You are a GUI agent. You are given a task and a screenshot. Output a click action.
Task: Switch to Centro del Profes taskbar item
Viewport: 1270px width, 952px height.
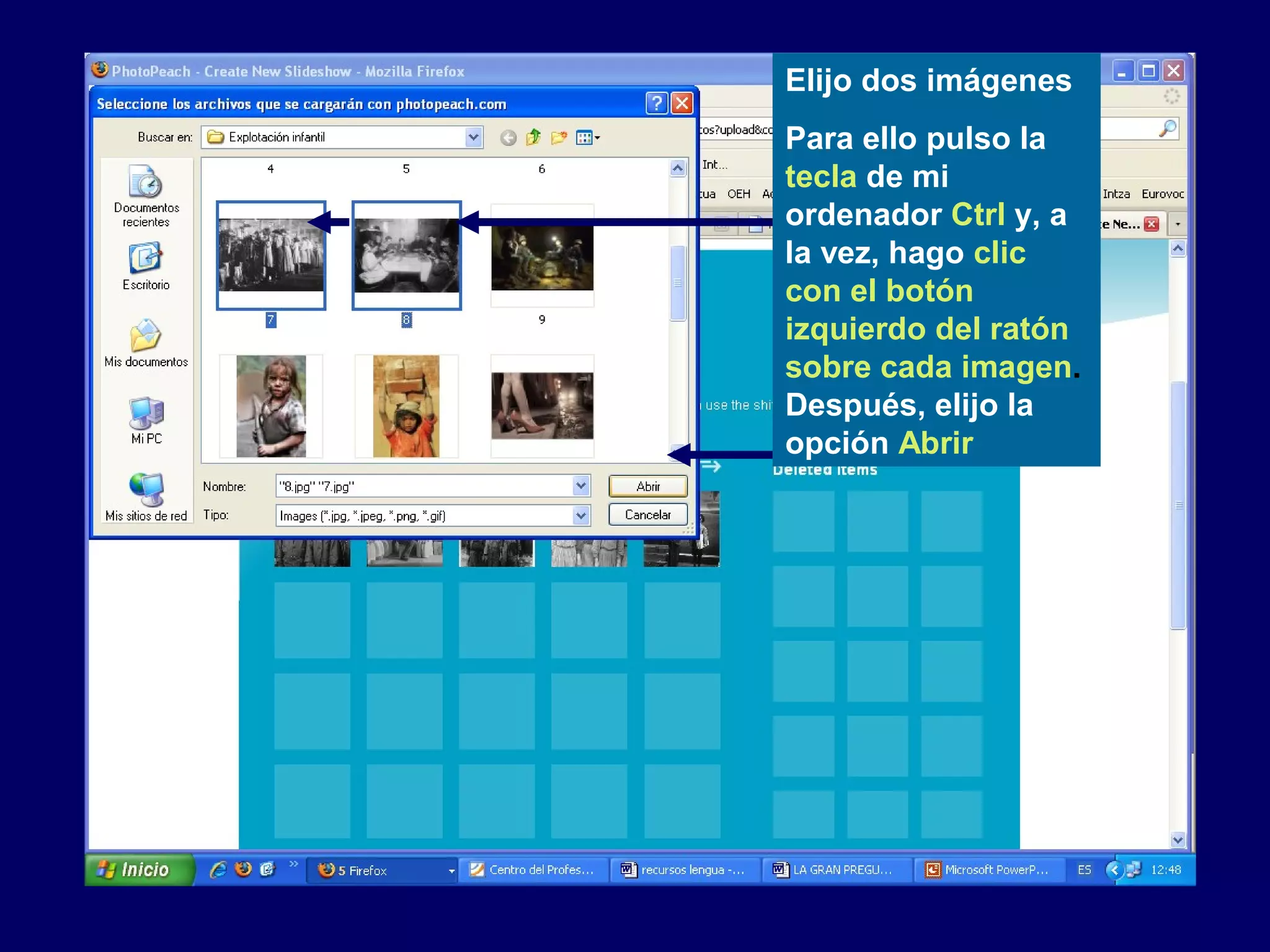[533, 870]
